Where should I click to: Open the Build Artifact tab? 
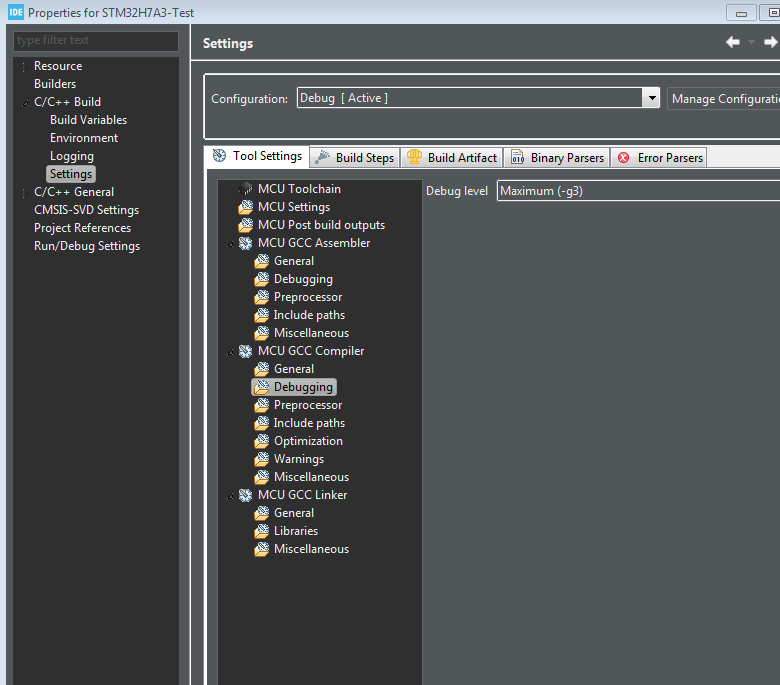(x=452, y=158)
